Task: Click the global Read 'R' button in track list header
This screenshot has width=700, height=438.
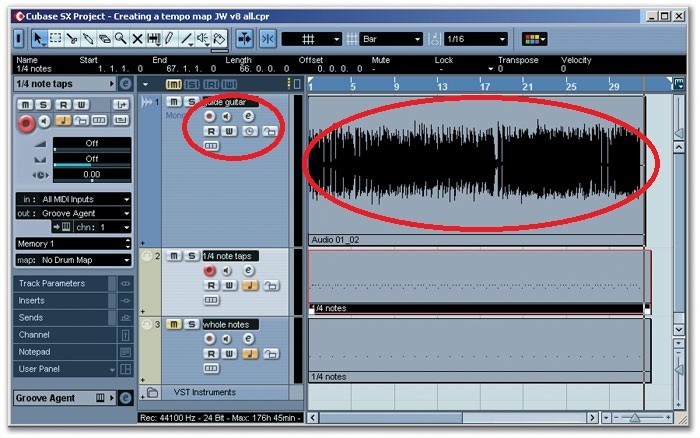Action: tap(211, 84)
